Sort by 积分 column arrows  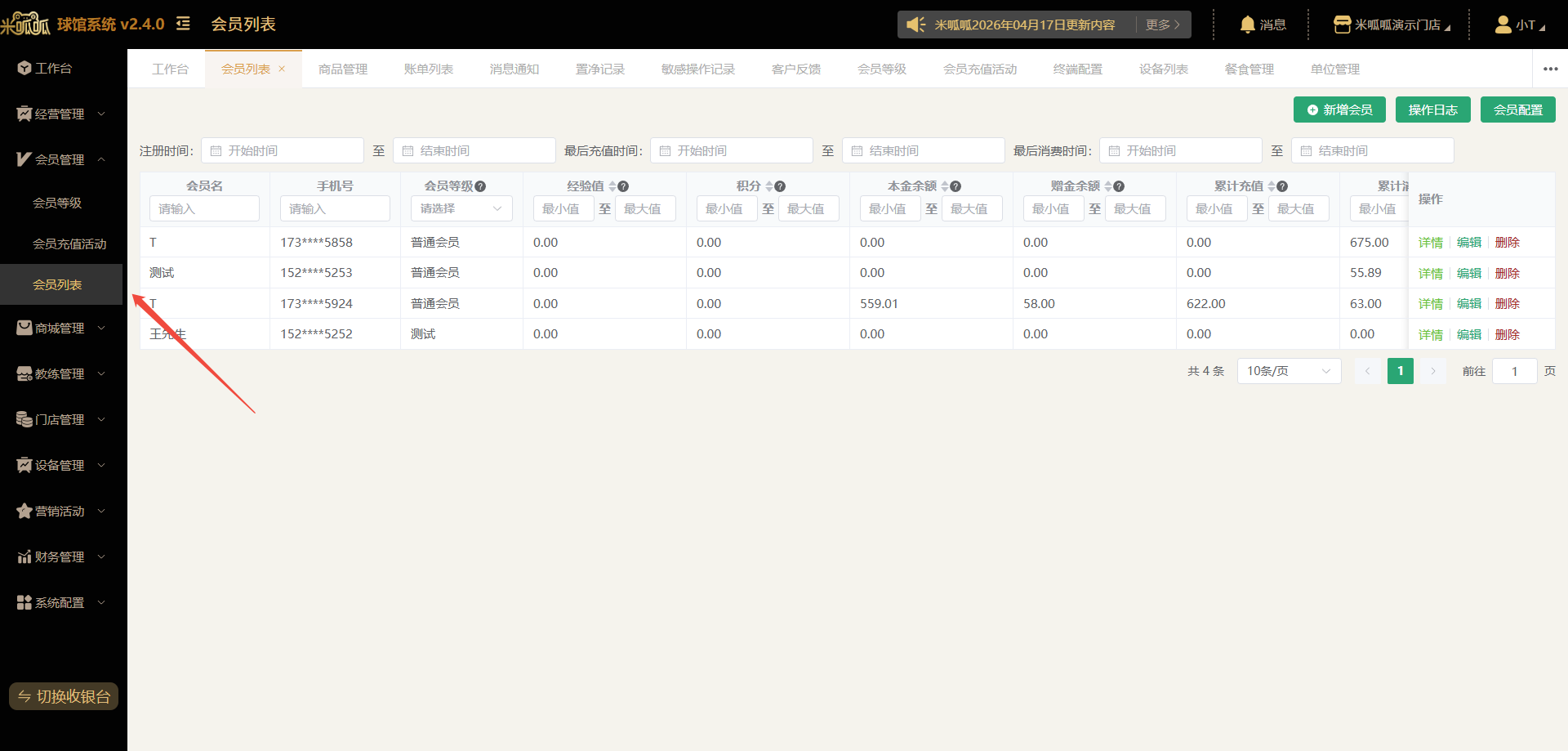[768, 186]
